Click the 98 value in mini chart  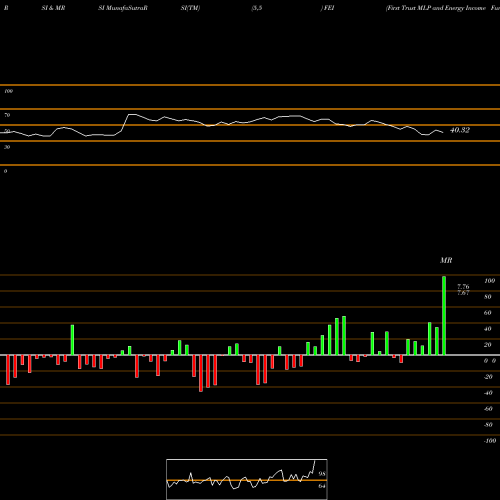pyautogui.click(x=322, y=474)
